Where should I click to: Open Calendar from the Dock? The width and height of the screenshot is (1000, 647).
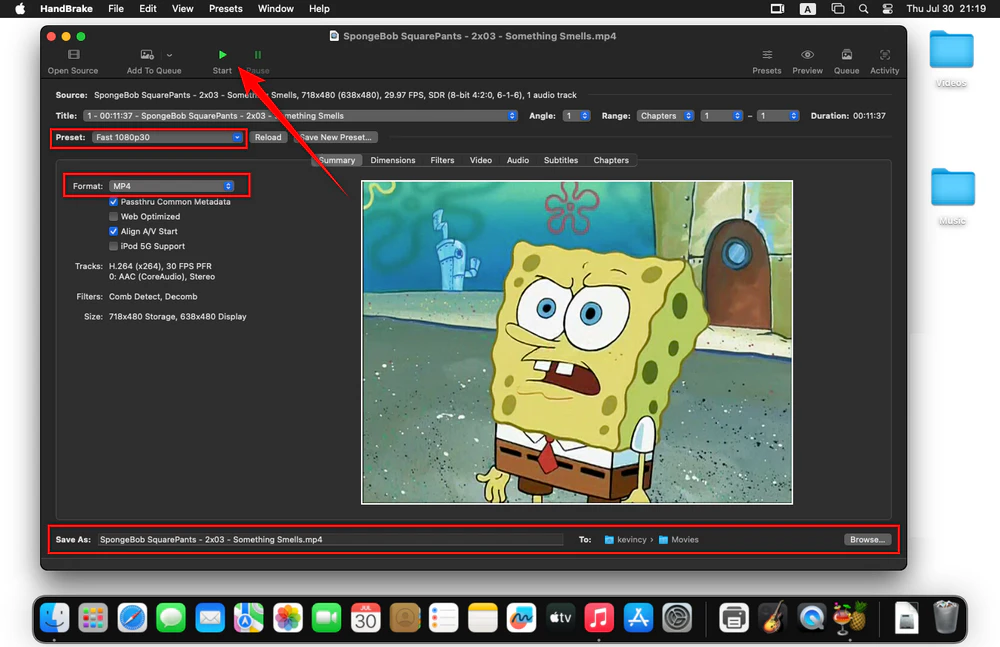(365, 618)
